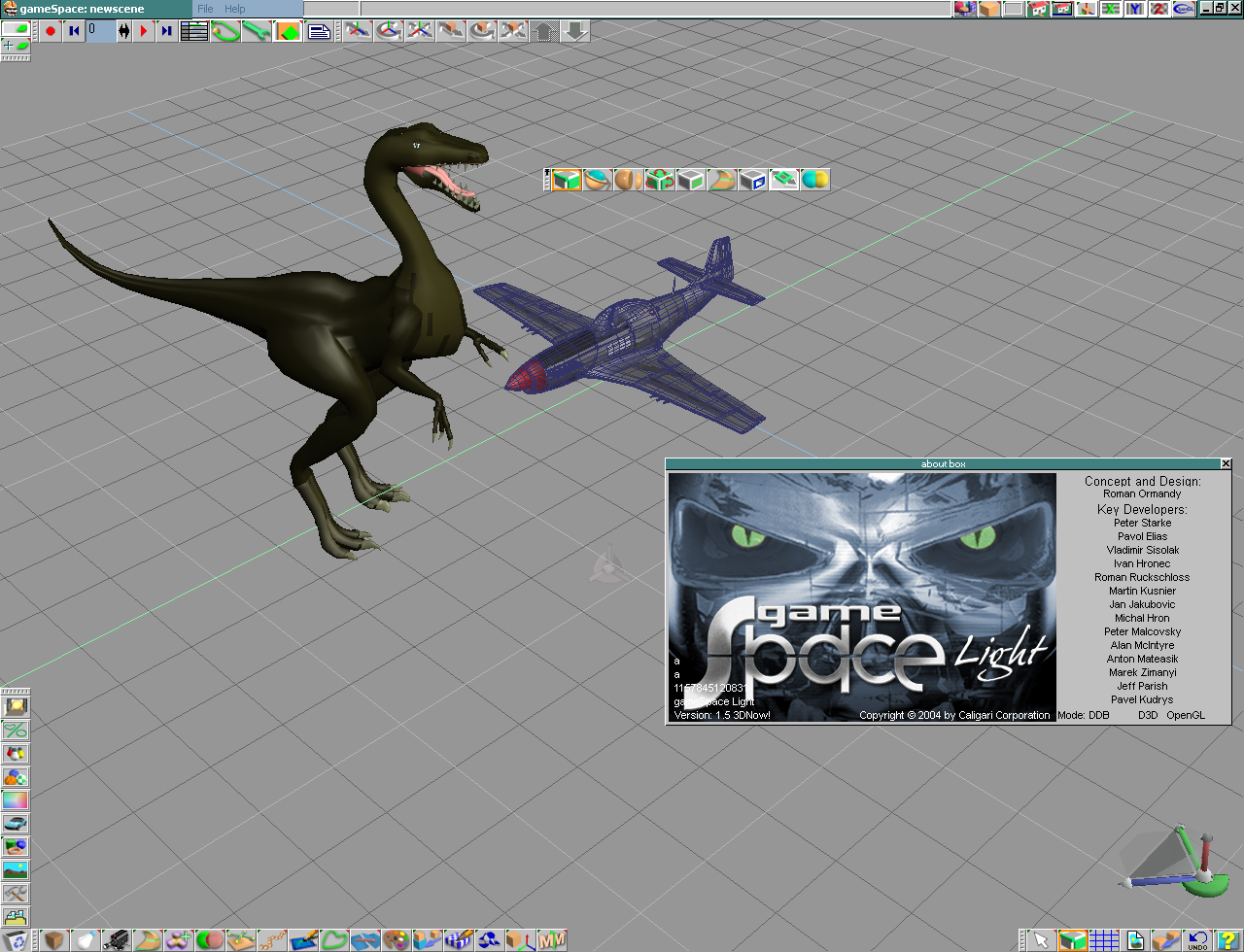Screen dimensions: 1244x952
Task: Add a light bulb to the scene
Action: click(x=86, y=940)
